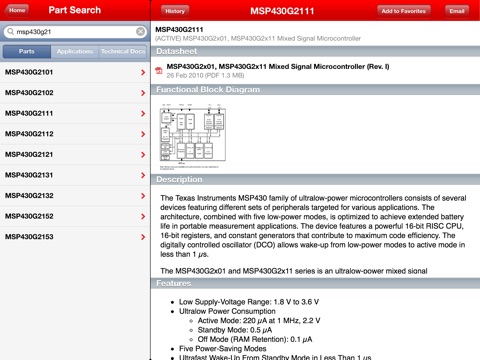The height and width of the screenshot is (360, 480).
Task: Click the MSP430G2111 title in top bar
Action: (x=282, y=11)
